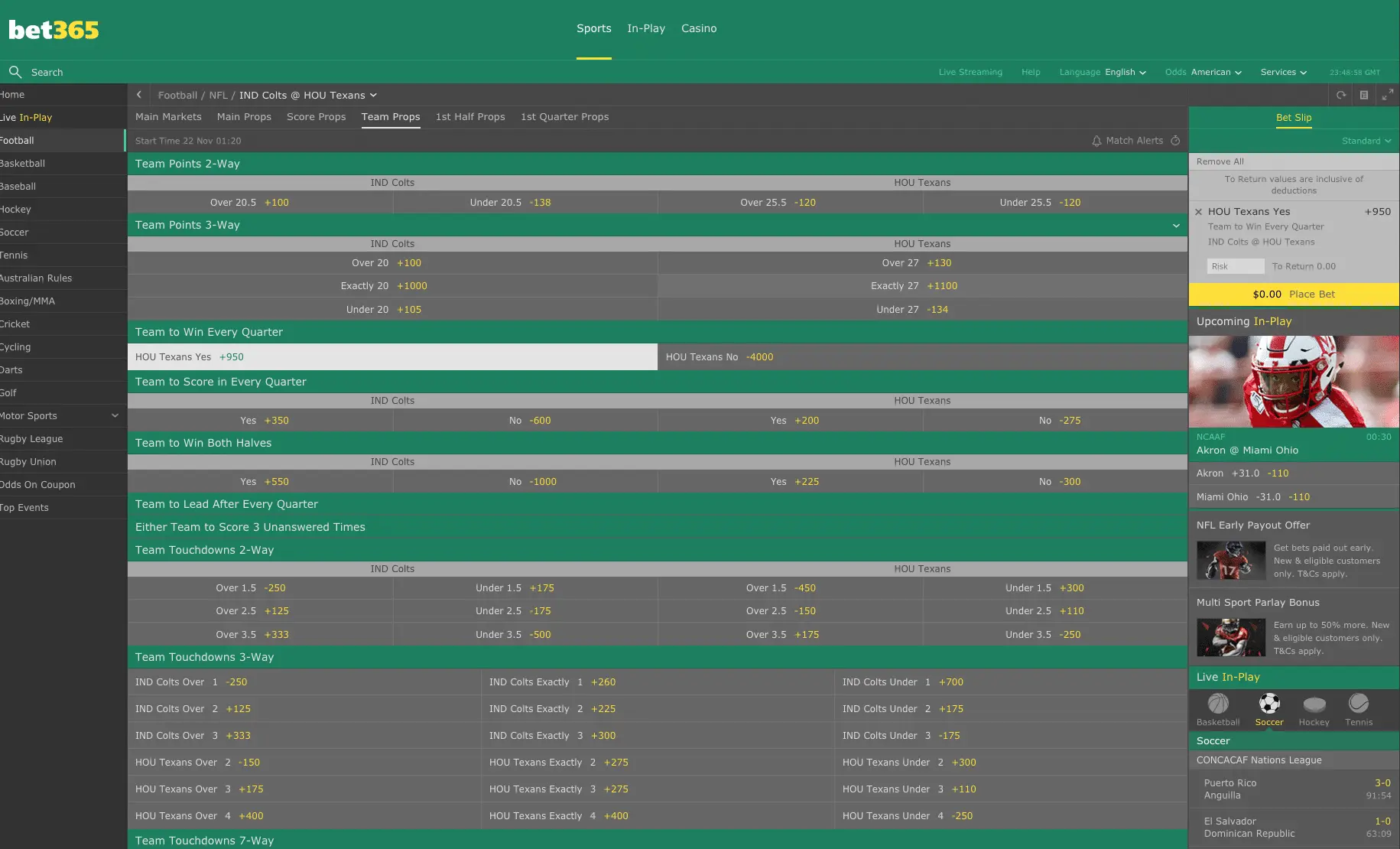Select IND Colts Exactly 20 +1000

point(392,286)
